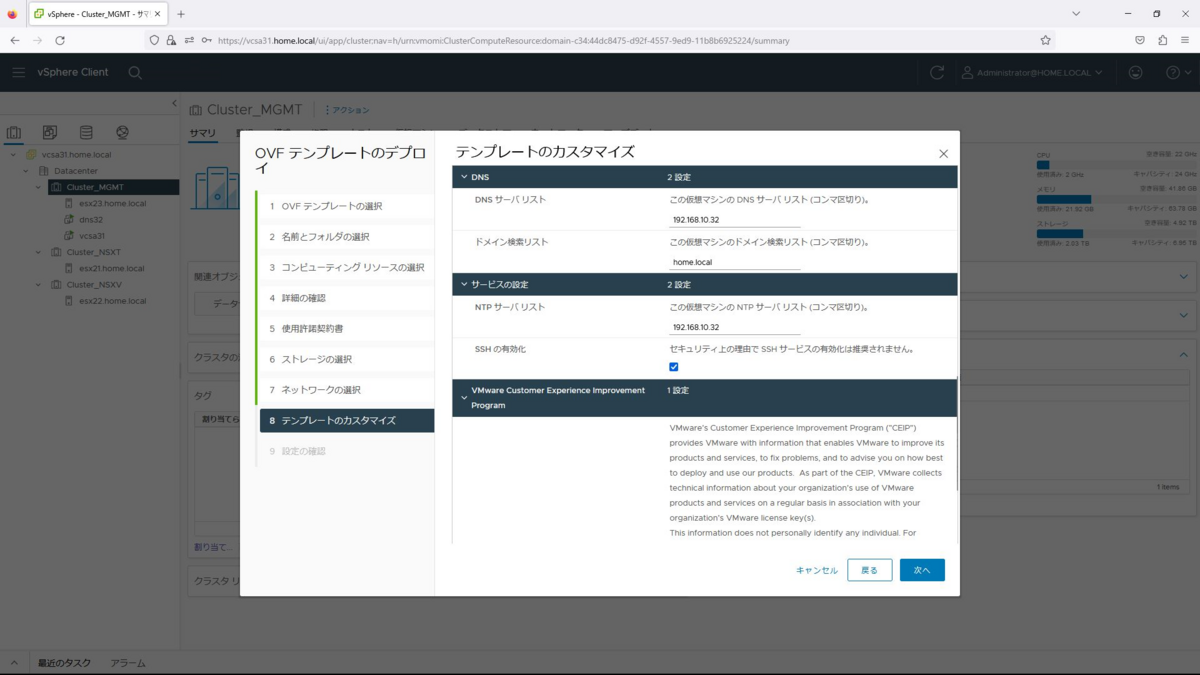Open the Firefox extensions icon
Screen dimensions: 1200x675
(1162, 40)
